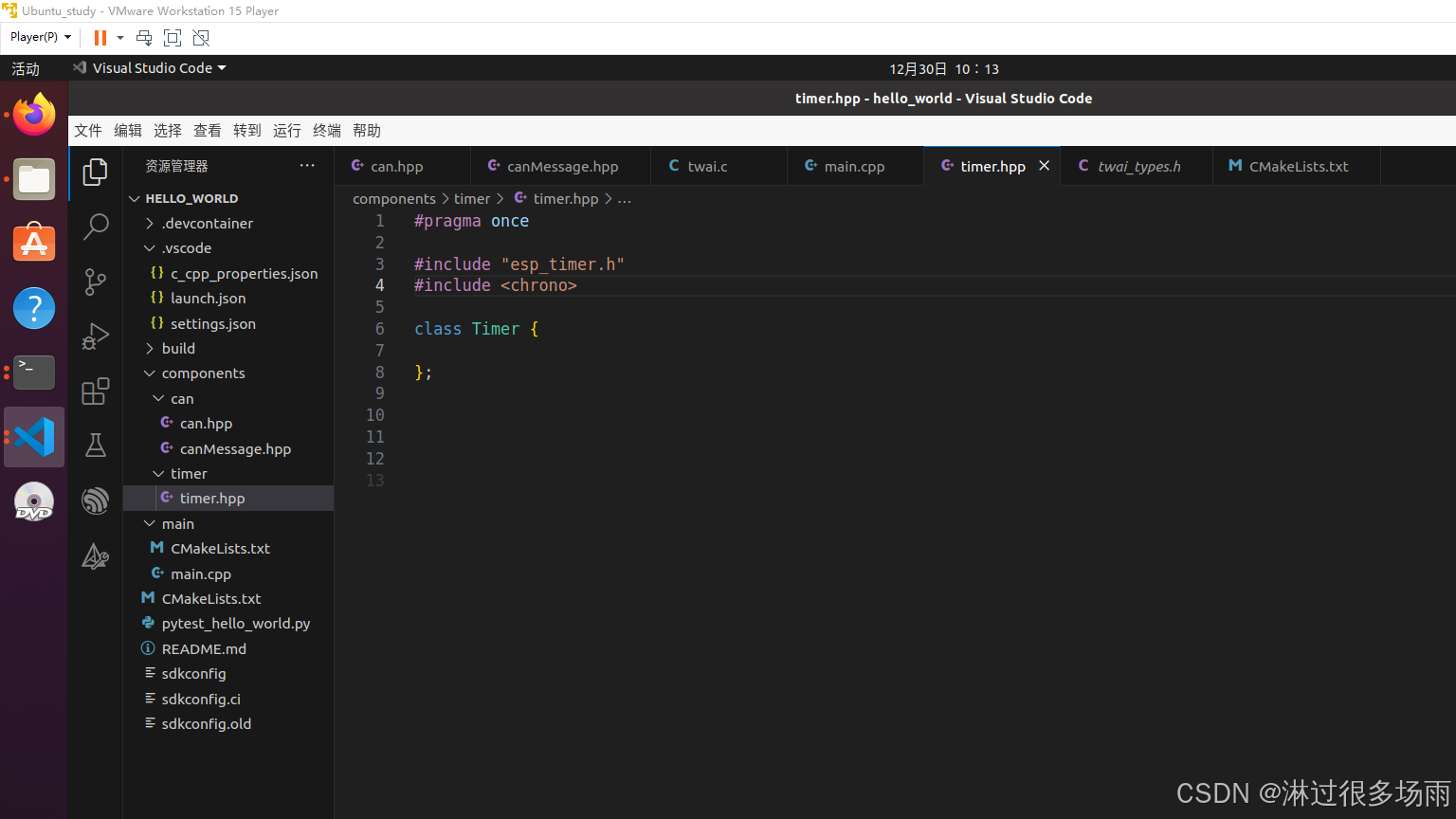Open the Source Control view
The width and height of the screenshot is (1456, 819).
(x=96, y=282)
